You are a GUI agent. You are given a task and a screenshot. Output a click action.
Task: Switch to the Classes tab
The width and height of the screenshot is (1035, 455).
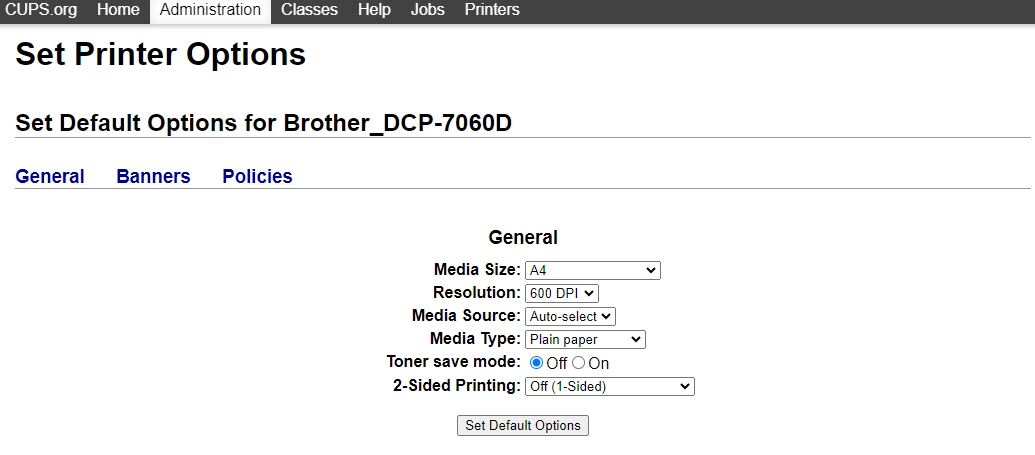pyautogui.click(x=309, y=10)
